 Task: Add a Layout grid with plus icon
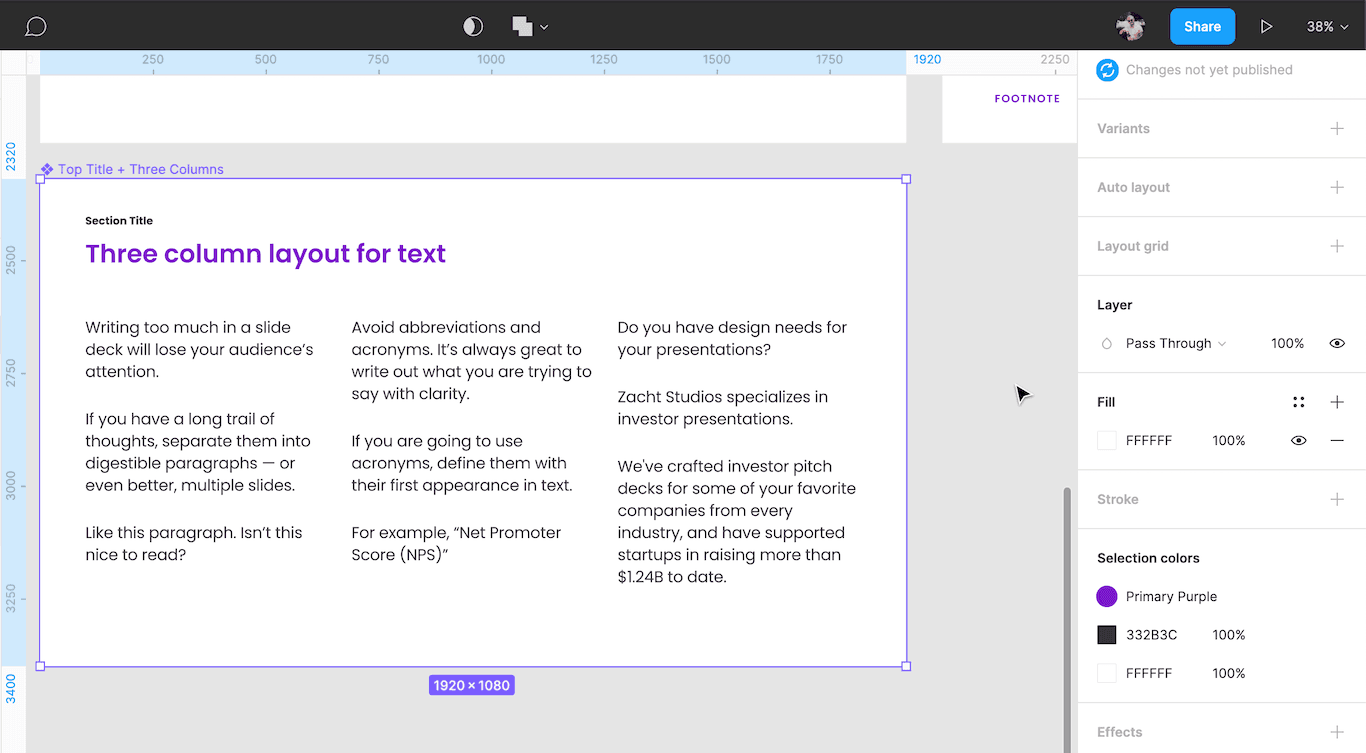pyautogui.click(x=1337, y=246)
